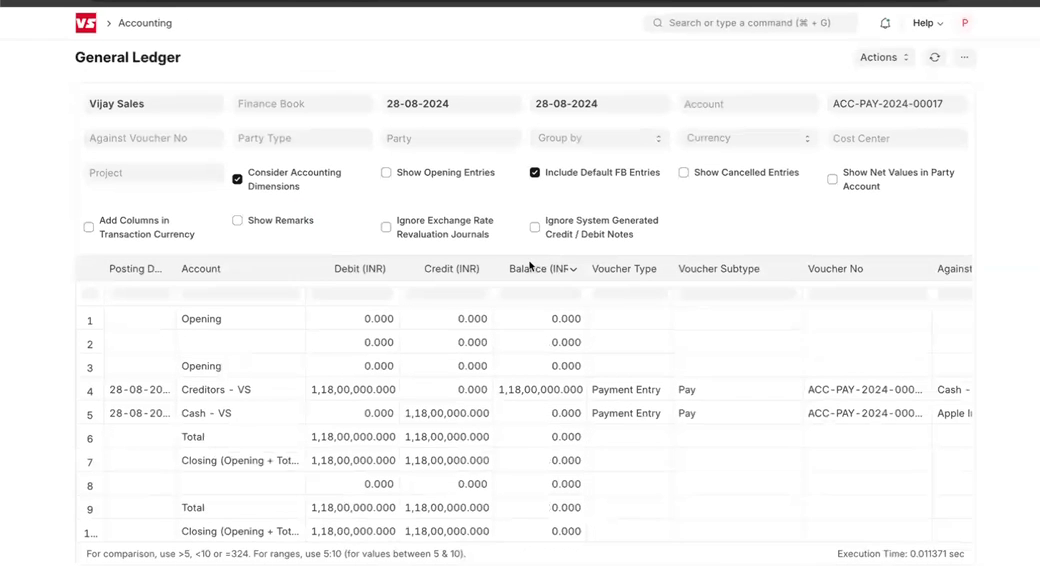Image resolution: width=1040 pixels, height=566 pixels.
Task: Click the user avatar P
Action: coord(965,23)
